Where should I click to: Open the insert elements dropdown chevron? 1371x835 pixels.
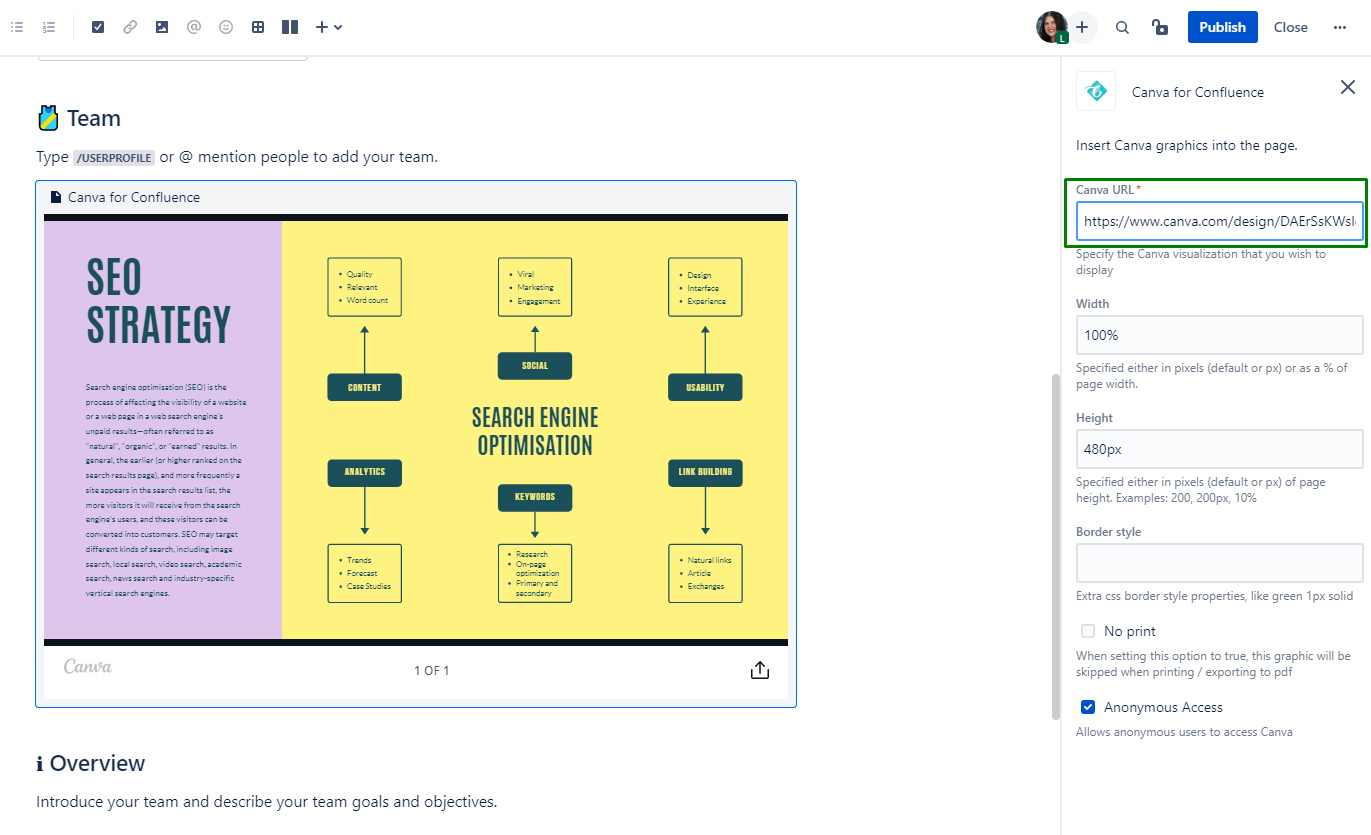pyautogui.click(x=339, y=27)
